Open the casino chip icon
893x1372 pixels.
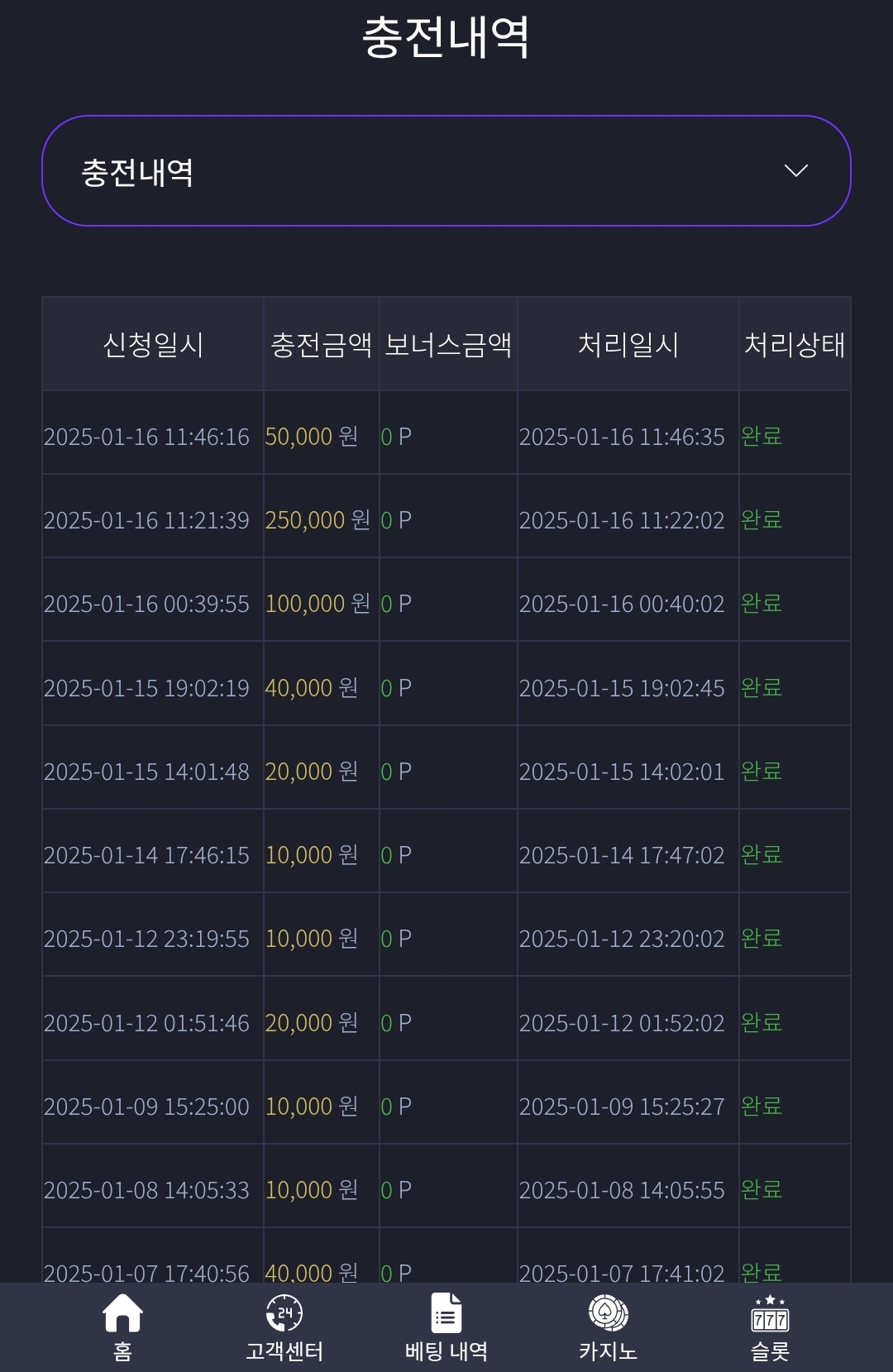(608, 1312)
